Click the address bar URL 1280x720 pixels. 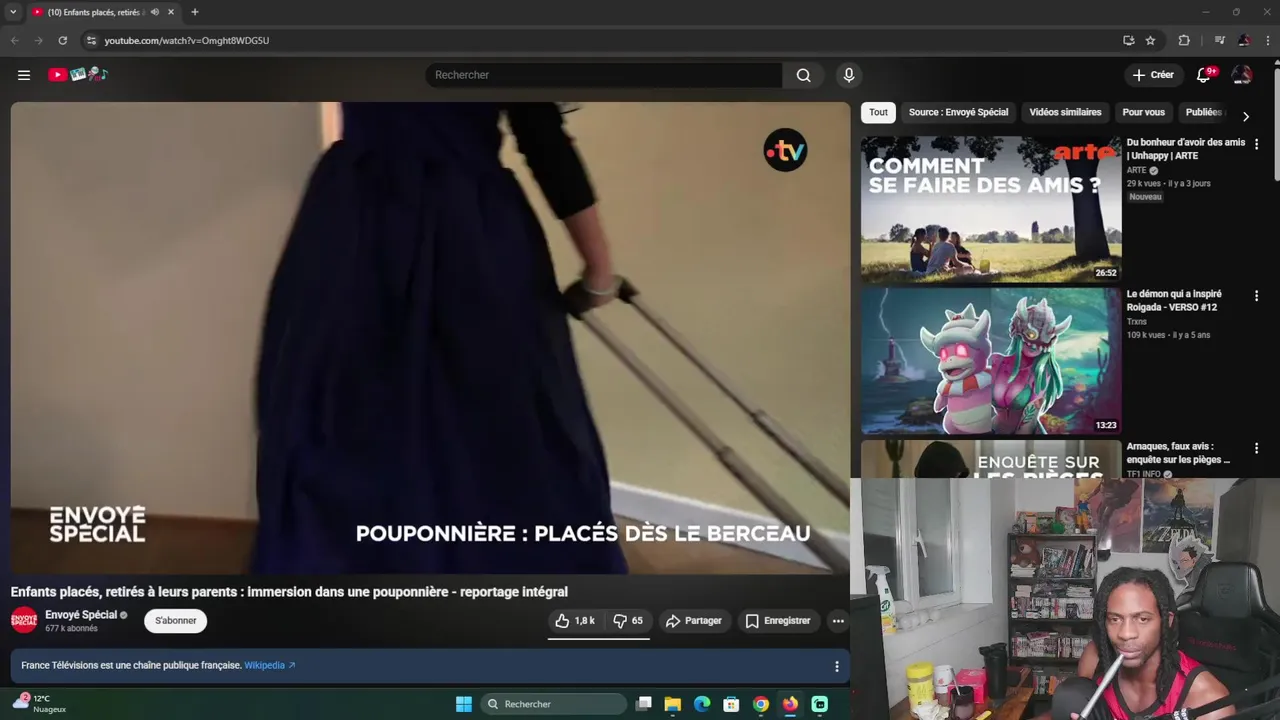pos(186,41)
